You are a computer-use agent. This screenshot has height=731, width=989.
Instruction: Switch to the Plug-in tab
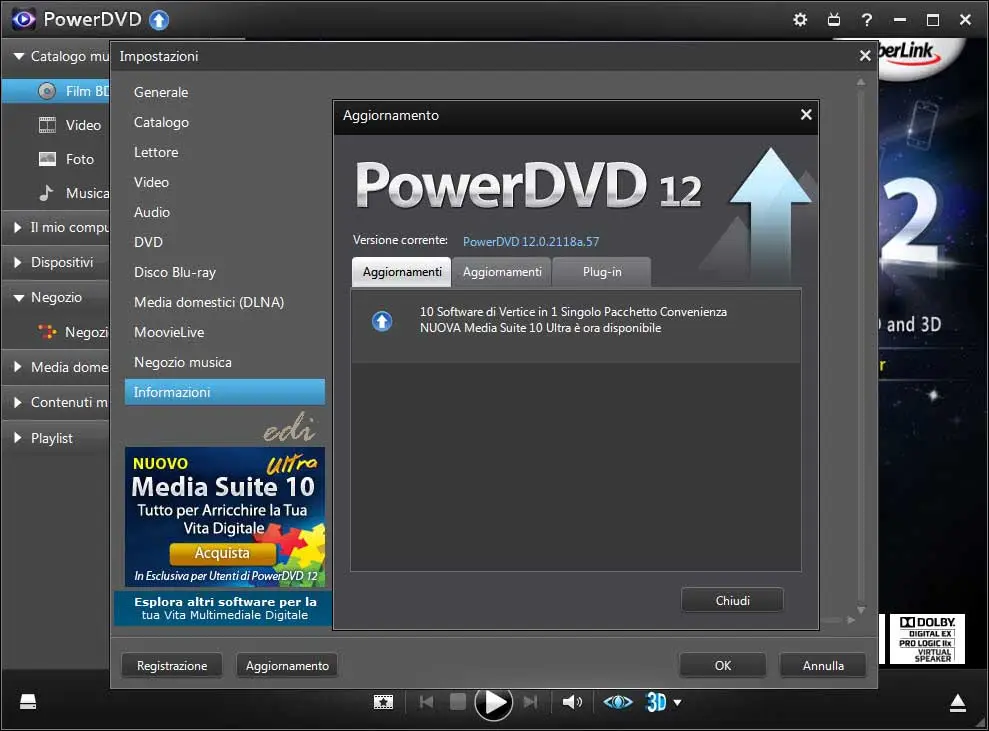tap(602, 272)
